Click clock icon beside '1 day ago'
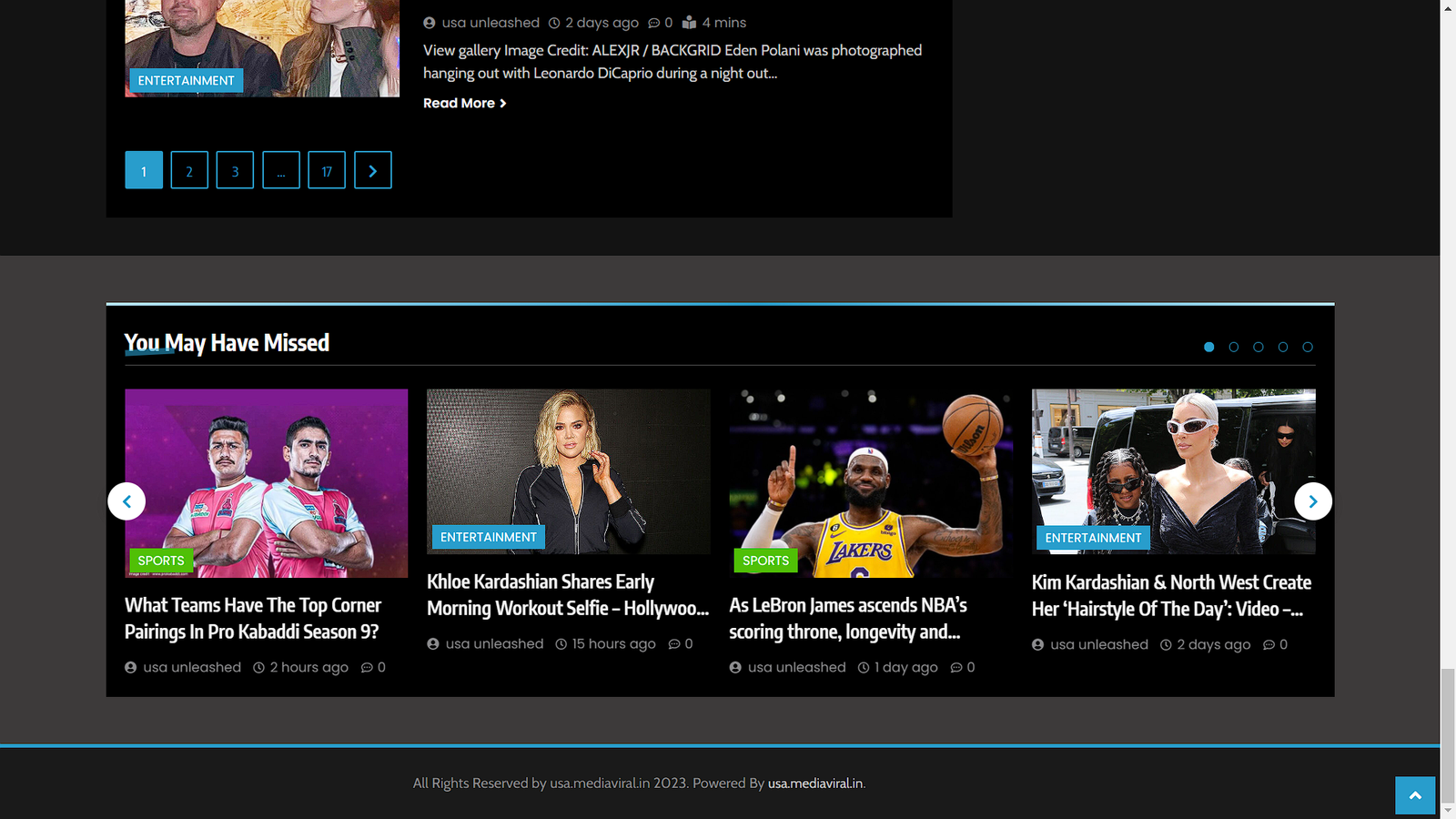Image resolution: width=1456 pixels, height=819 pixels. pyautogui.click(x=864, y=668)
